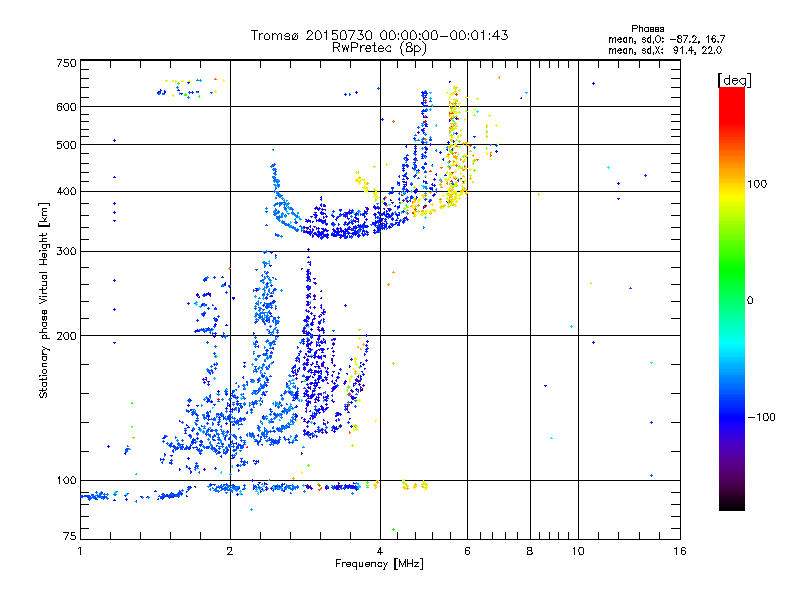Select the 'mean, sd,X: 91.4, 22.0' line
Screen dimensions: 800x600
click(x=665, y=50)
